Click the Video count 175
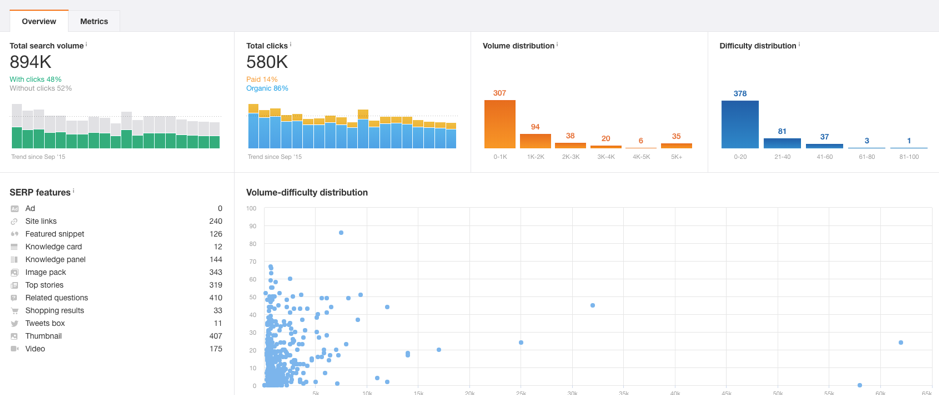The height and width of the screenshot is (395, 939). click(216, 349)
